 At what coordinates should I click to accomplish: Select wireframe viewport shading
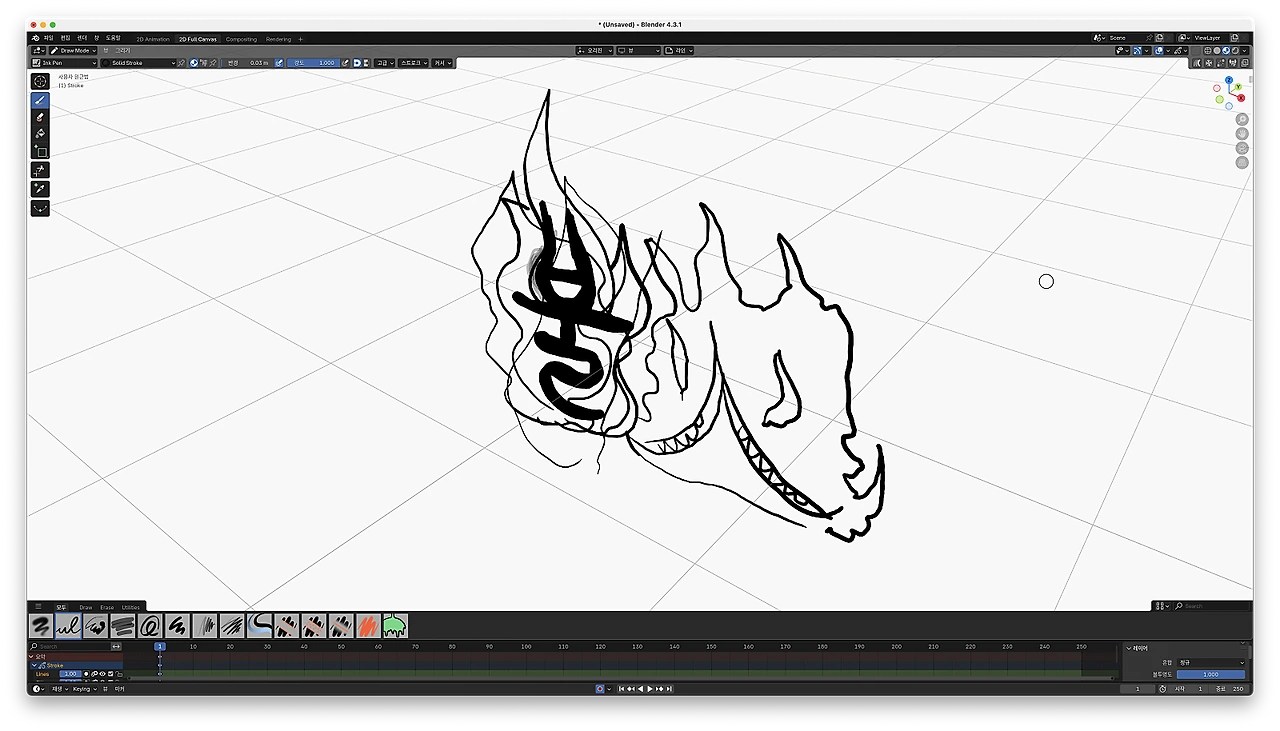click(x=1209, y=50)
